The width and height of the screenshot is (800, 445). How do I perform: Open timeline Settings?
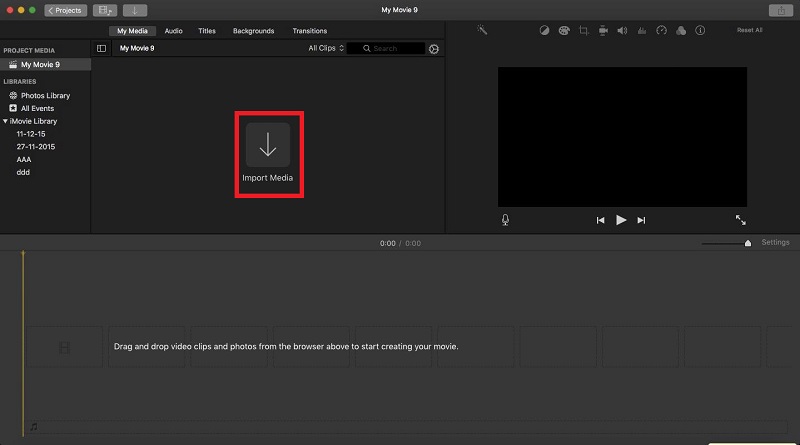click(x=775, y=242)
